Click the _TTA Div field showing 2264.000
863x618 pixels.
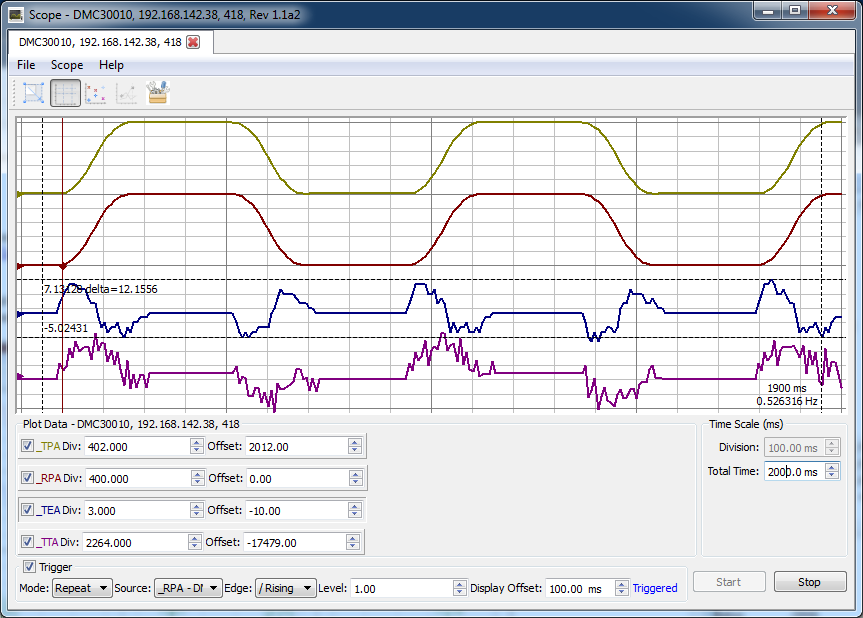coord(135,542)
